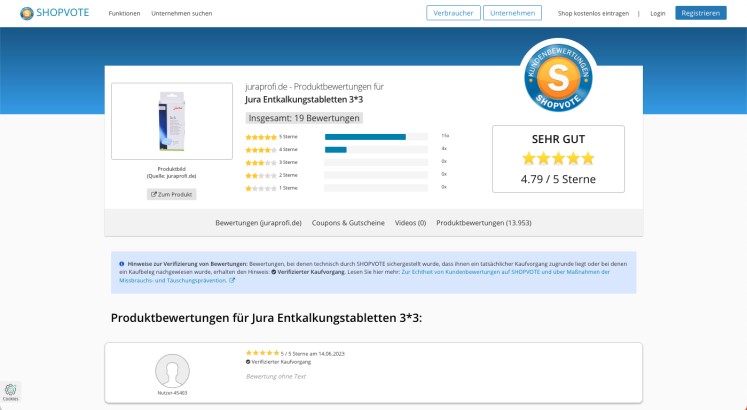747x410 pixels.
Task: Switch to Bewertungen (juraprofi.de) tab
Action: pos(258,223)
